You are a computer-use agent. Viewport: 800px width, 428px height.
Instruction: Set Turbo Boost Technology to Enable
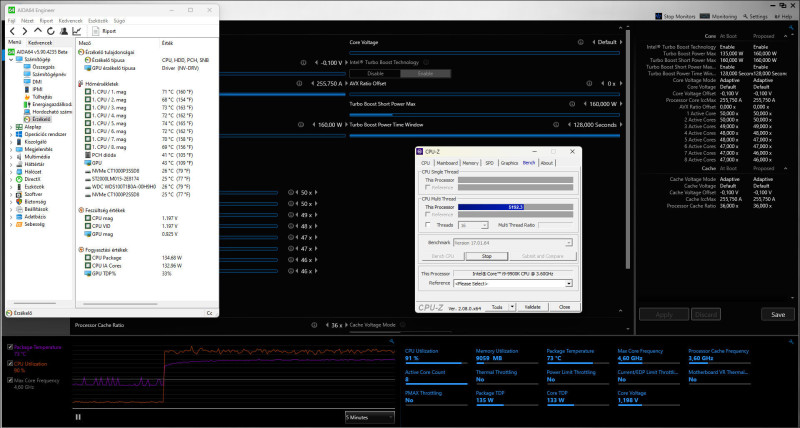426,73
